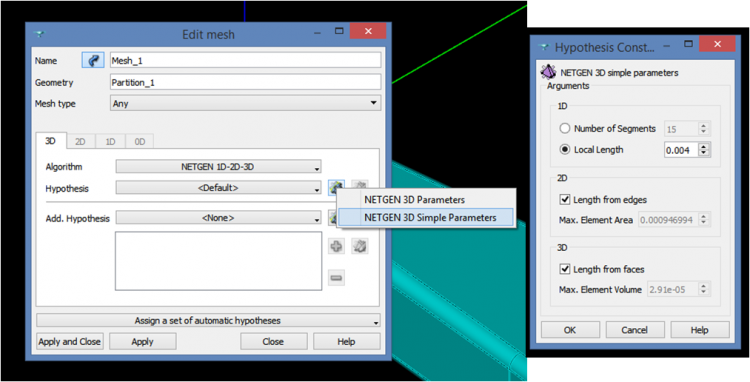Click OK in Hypothesis Construction dialog
The height and width of the screenshot is (382, 750).
tap(570, 330)
